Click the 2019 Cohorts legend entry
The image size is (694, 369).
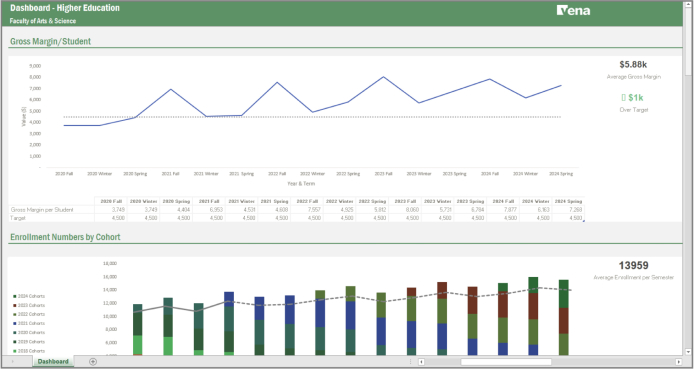click(x=29, y=342)
